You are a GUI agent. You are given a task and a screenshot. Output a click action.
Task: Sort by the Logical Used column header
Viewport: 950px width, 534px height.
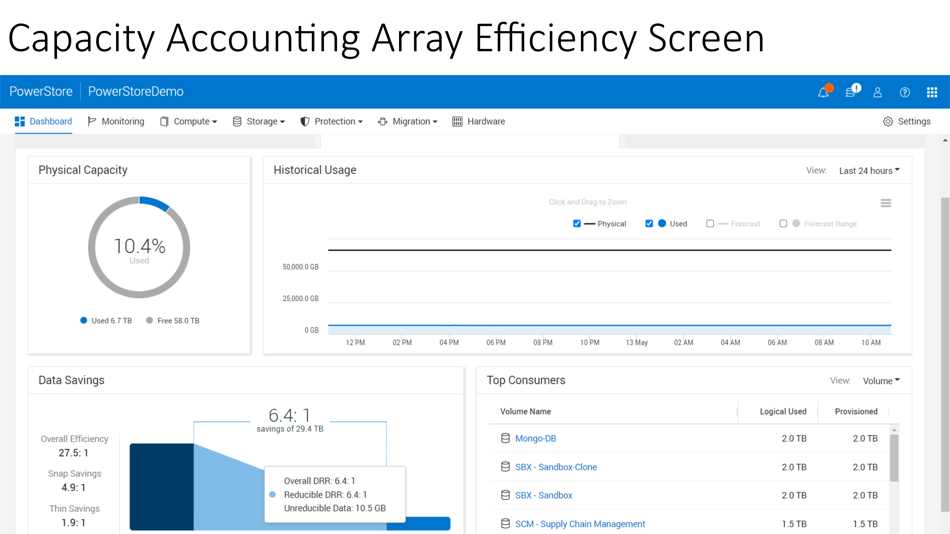[782, 411]
